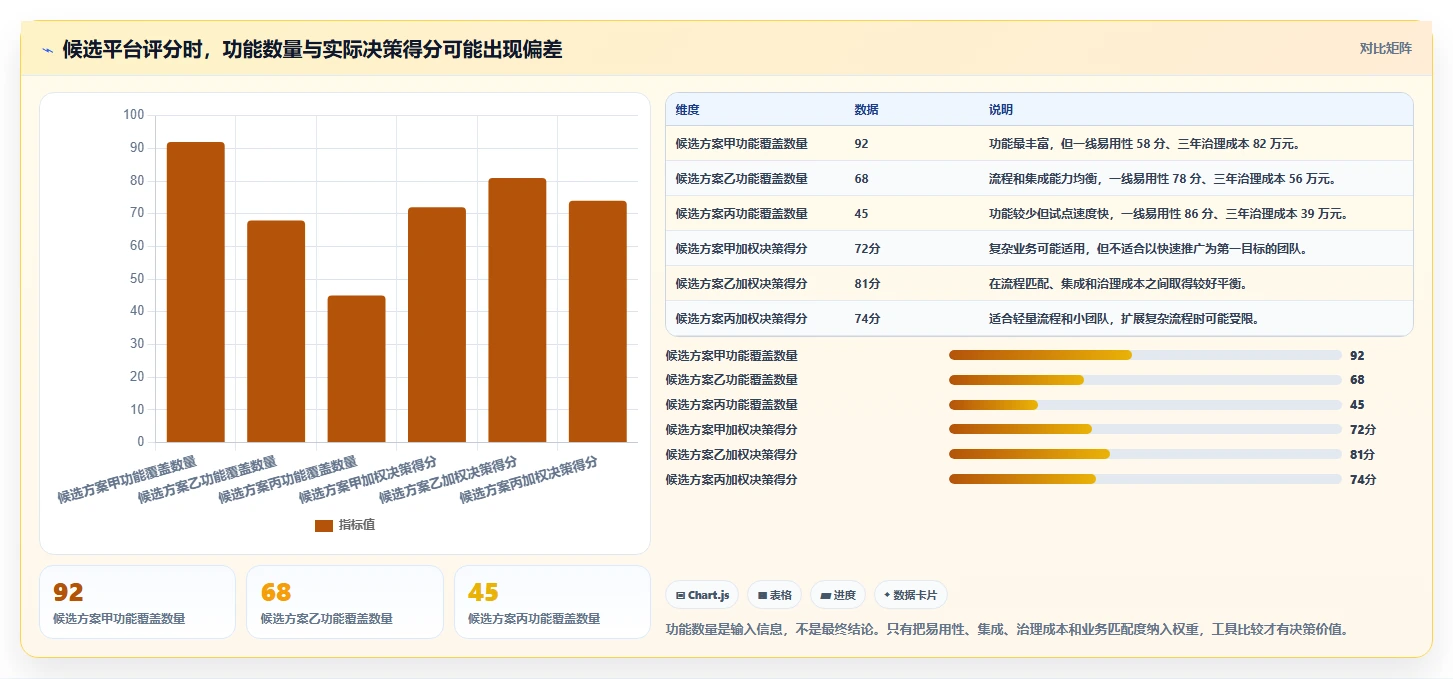Screen dimensions: 1453x679
Task: Click the 候选方案甲功能覆盖数量 progress bar showing 92
Action: (x=1145, y=355)
